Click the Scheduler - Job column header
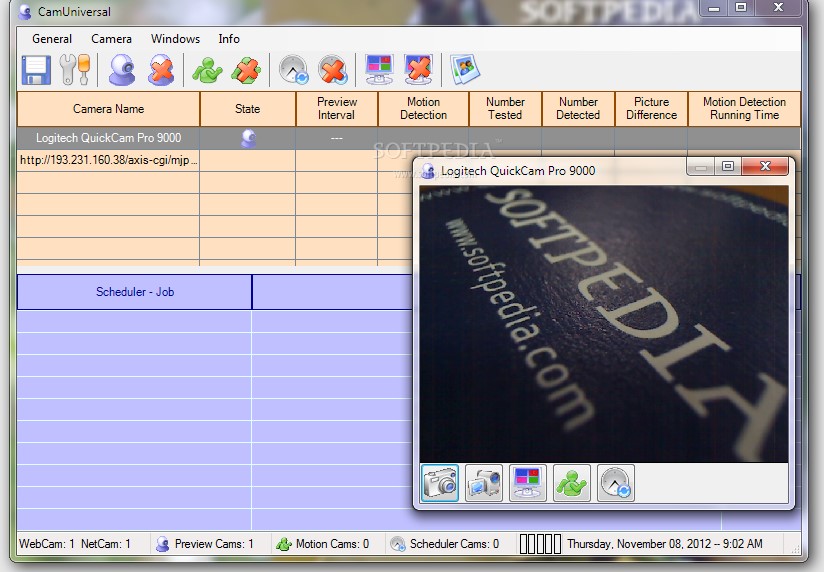 pos(135,292)
